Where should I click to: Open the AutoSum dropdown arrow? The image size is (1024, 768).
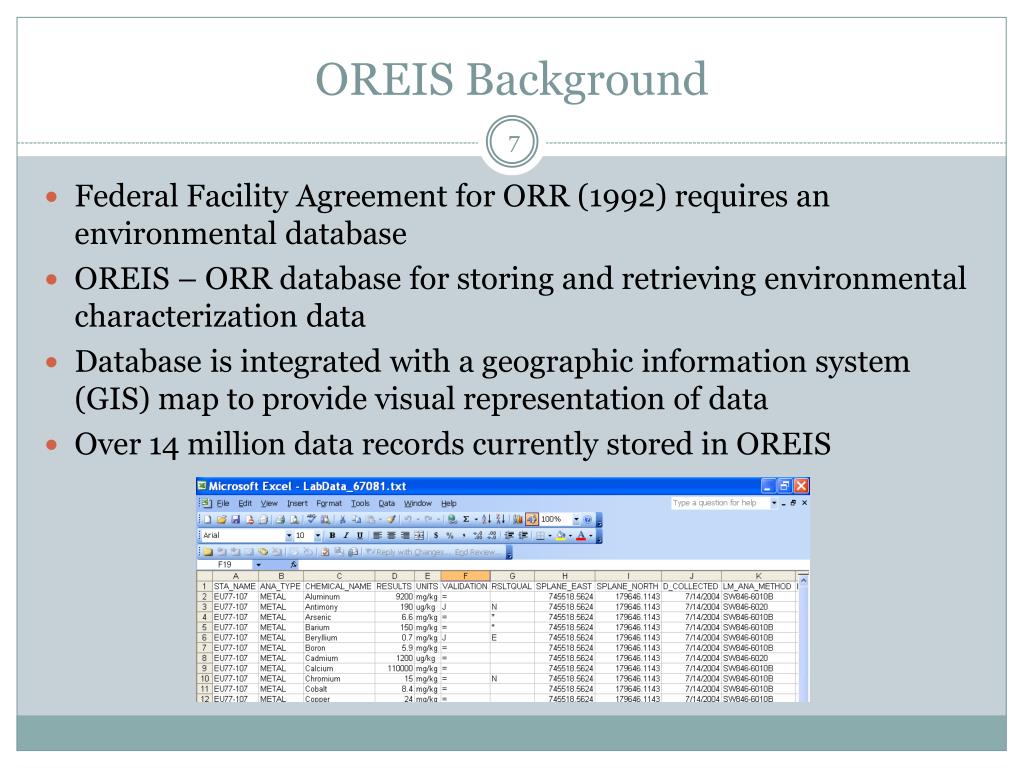476,520
